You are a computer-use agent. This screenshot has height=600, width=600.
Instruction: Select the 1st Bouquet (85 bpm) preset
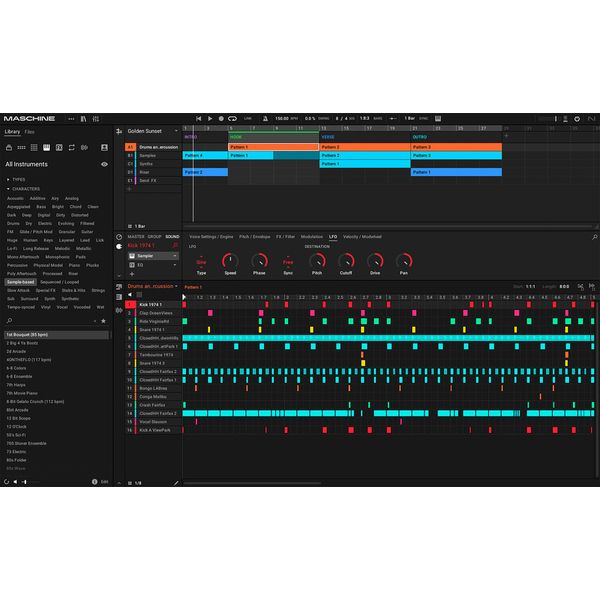(57, 335)
